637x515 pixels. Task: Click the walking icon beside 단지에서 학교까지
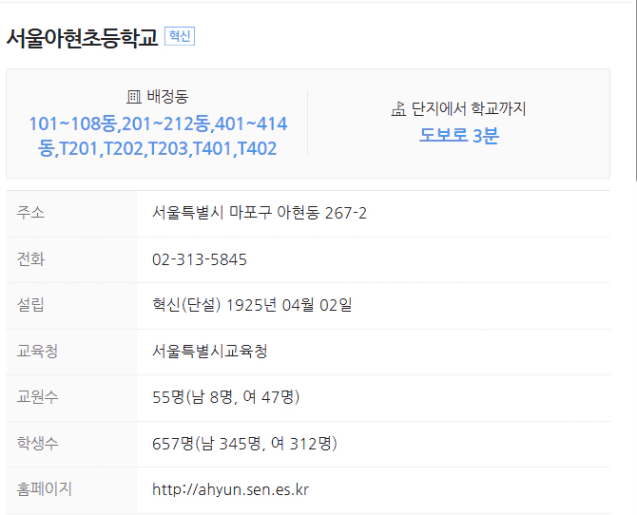tap(399, 109)
